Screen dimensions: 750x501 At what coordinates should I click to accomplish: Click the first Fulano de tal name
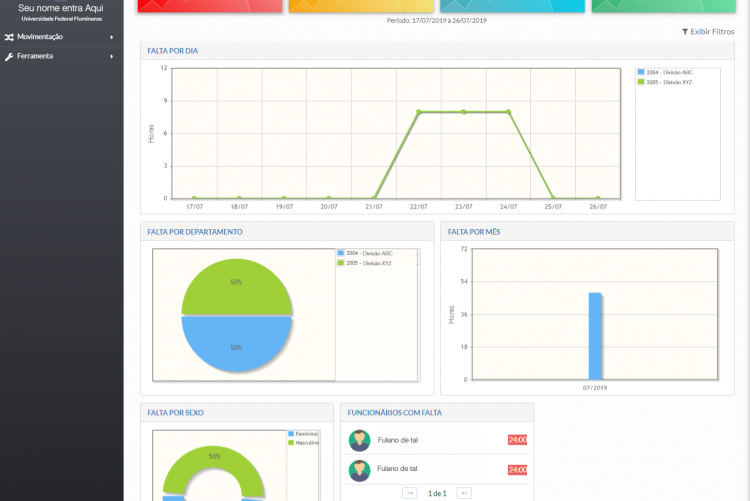397,440
